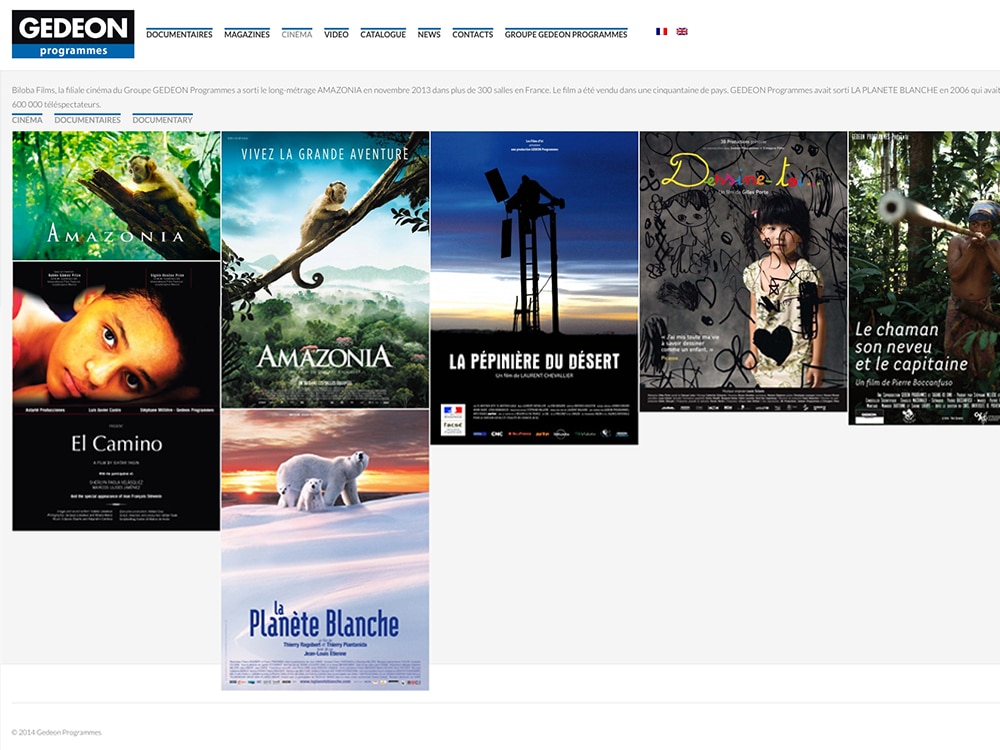
Task: Open the tall Amazonia 'Vivez la grande aventure' poster
Action: pos(325,270)
